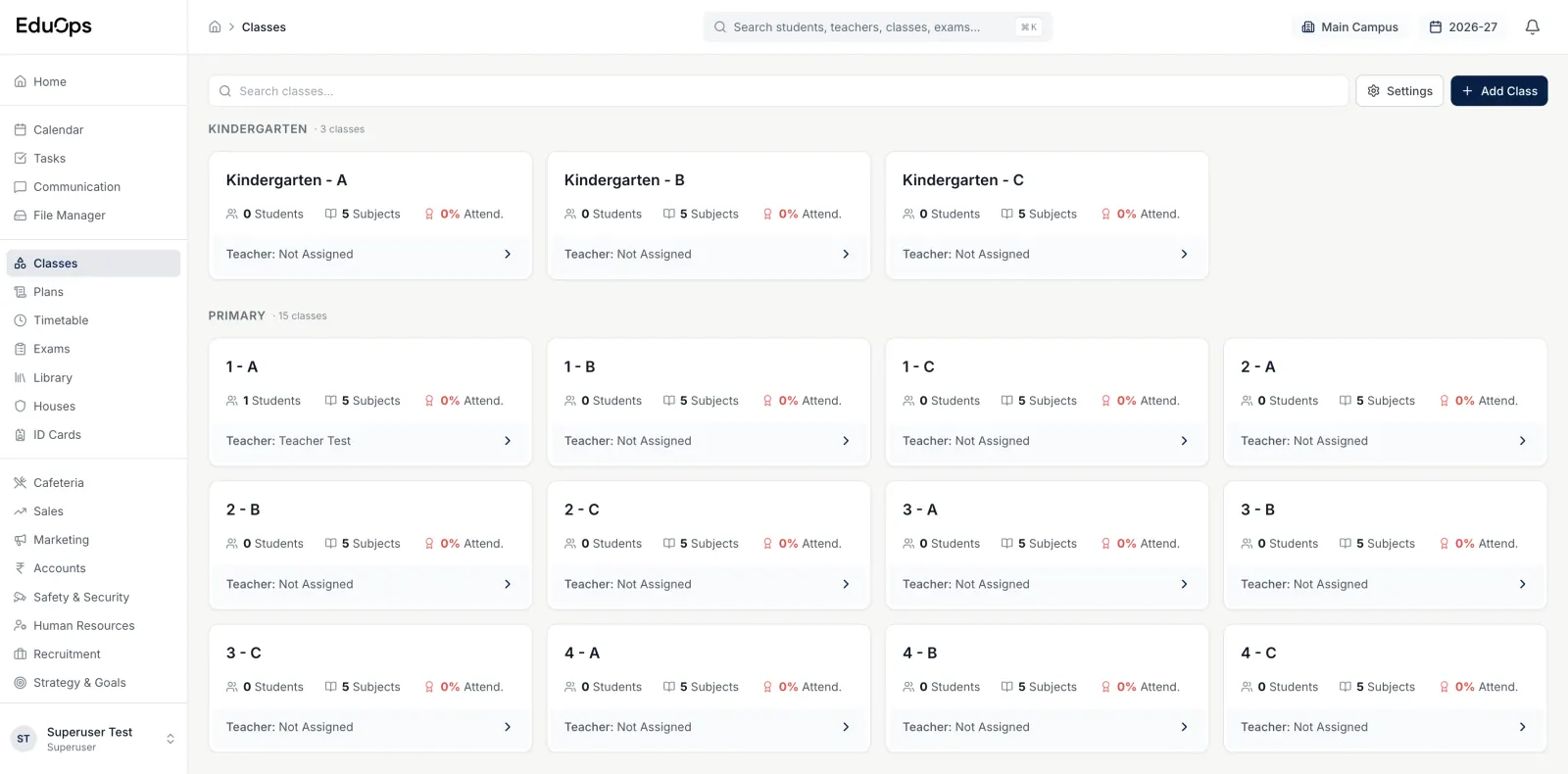This screenshot has width=1568, height=774.
Task: Click '15 classes' count label
Action: (x=302, y=315)
